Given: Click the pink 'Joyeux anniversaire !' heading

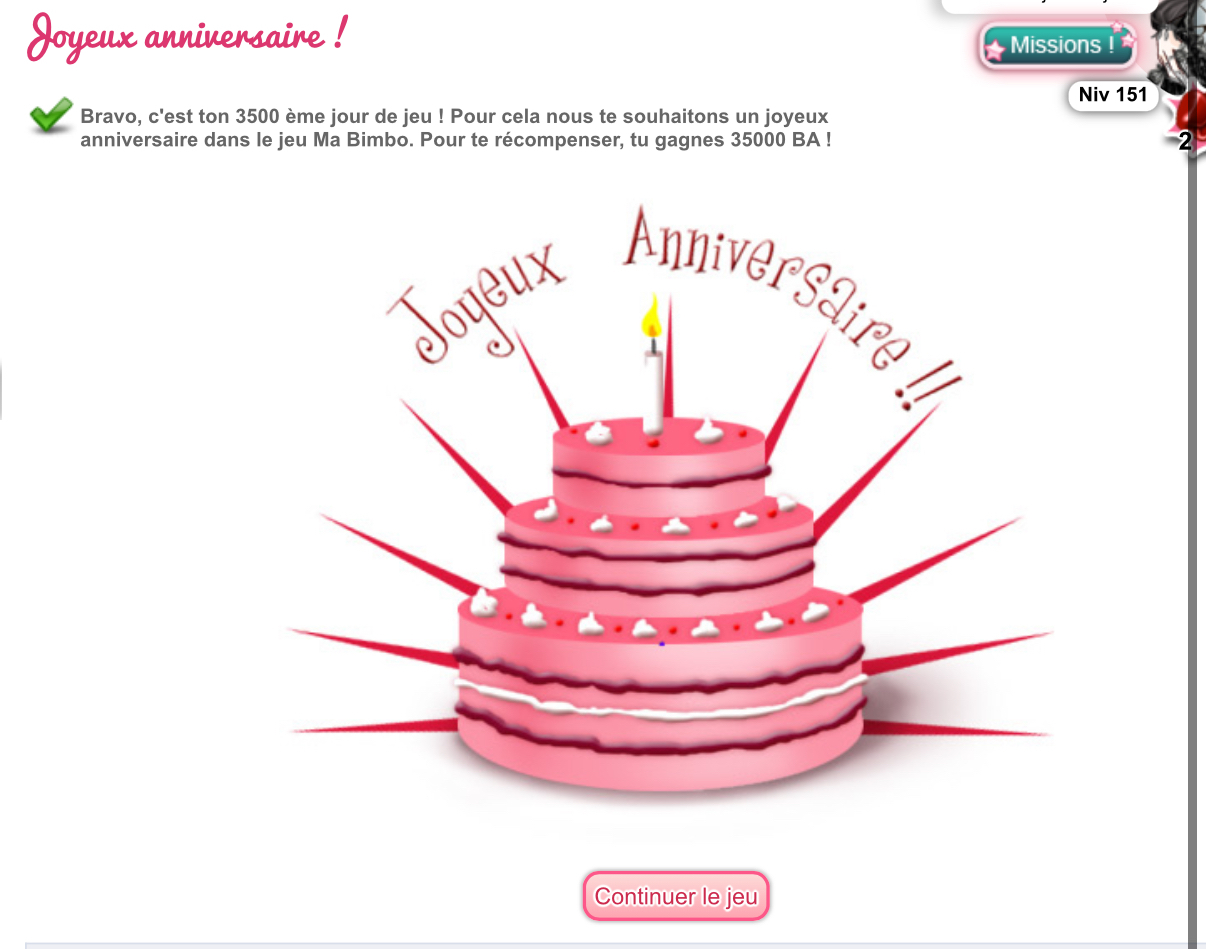Looking at the screenshot, I should pos(187,38).
